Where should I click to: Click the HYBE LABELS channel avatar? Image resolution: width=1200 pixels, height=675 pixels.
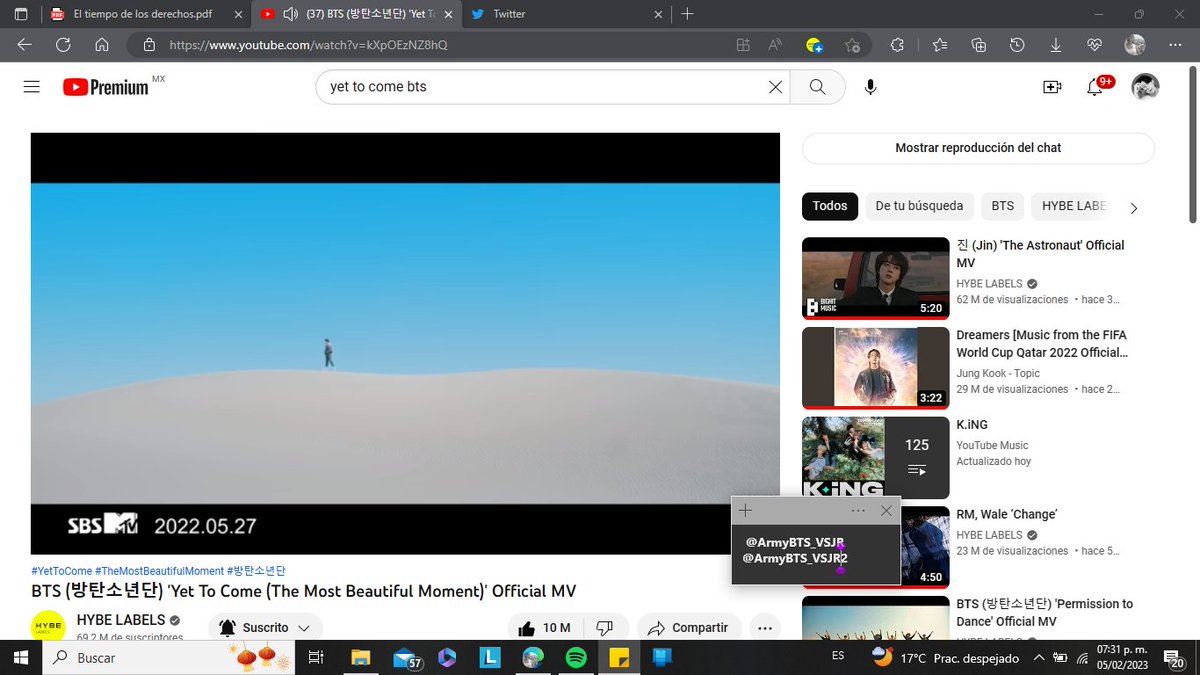[x=49, y=626]
